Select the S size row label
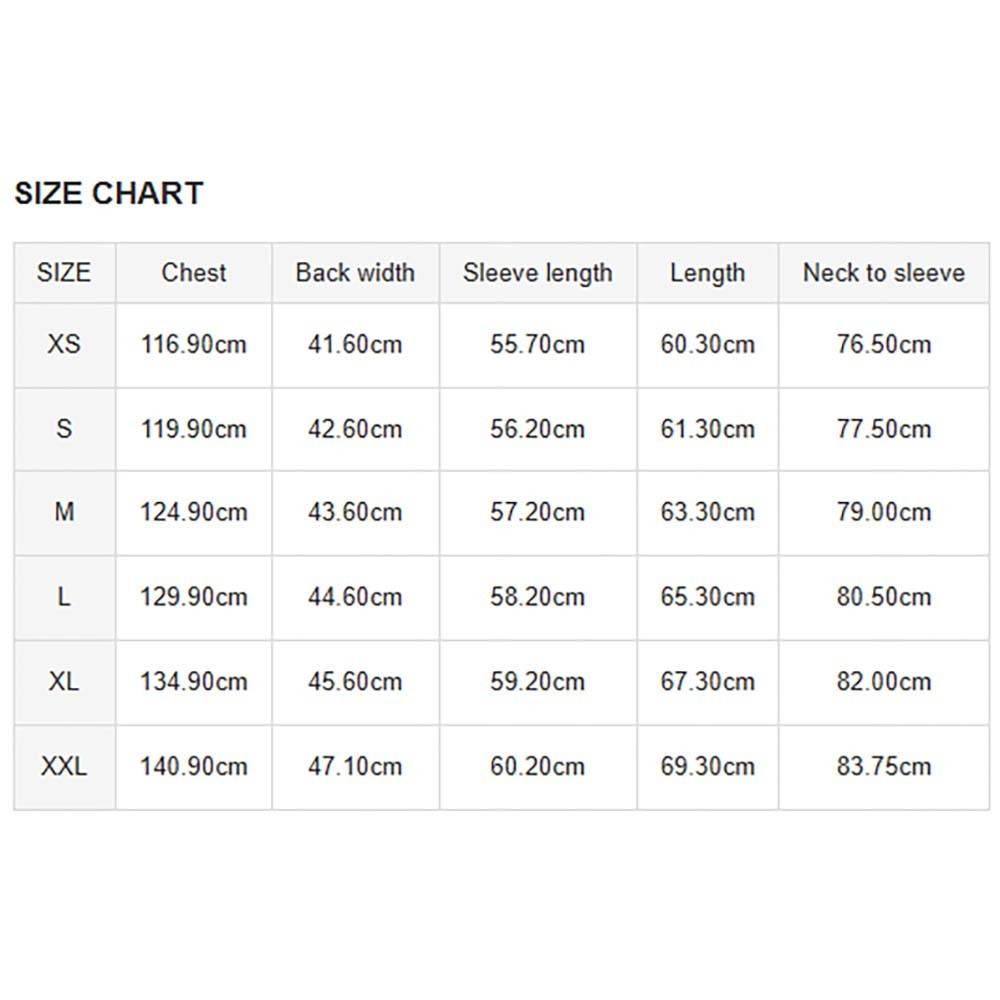The width and height of the screenshot is (1000, 1000). tap(64, 429)
